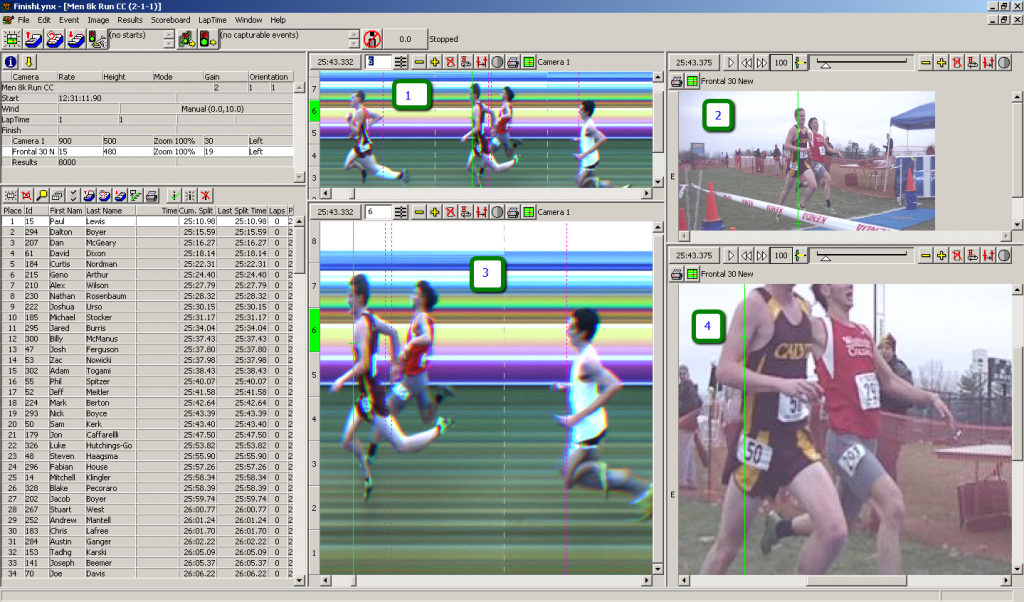The width and height of the screenshot is (1024, 602).
Task: Click the playback speed slider in upper Frontal panel
Action: [824, 63]
